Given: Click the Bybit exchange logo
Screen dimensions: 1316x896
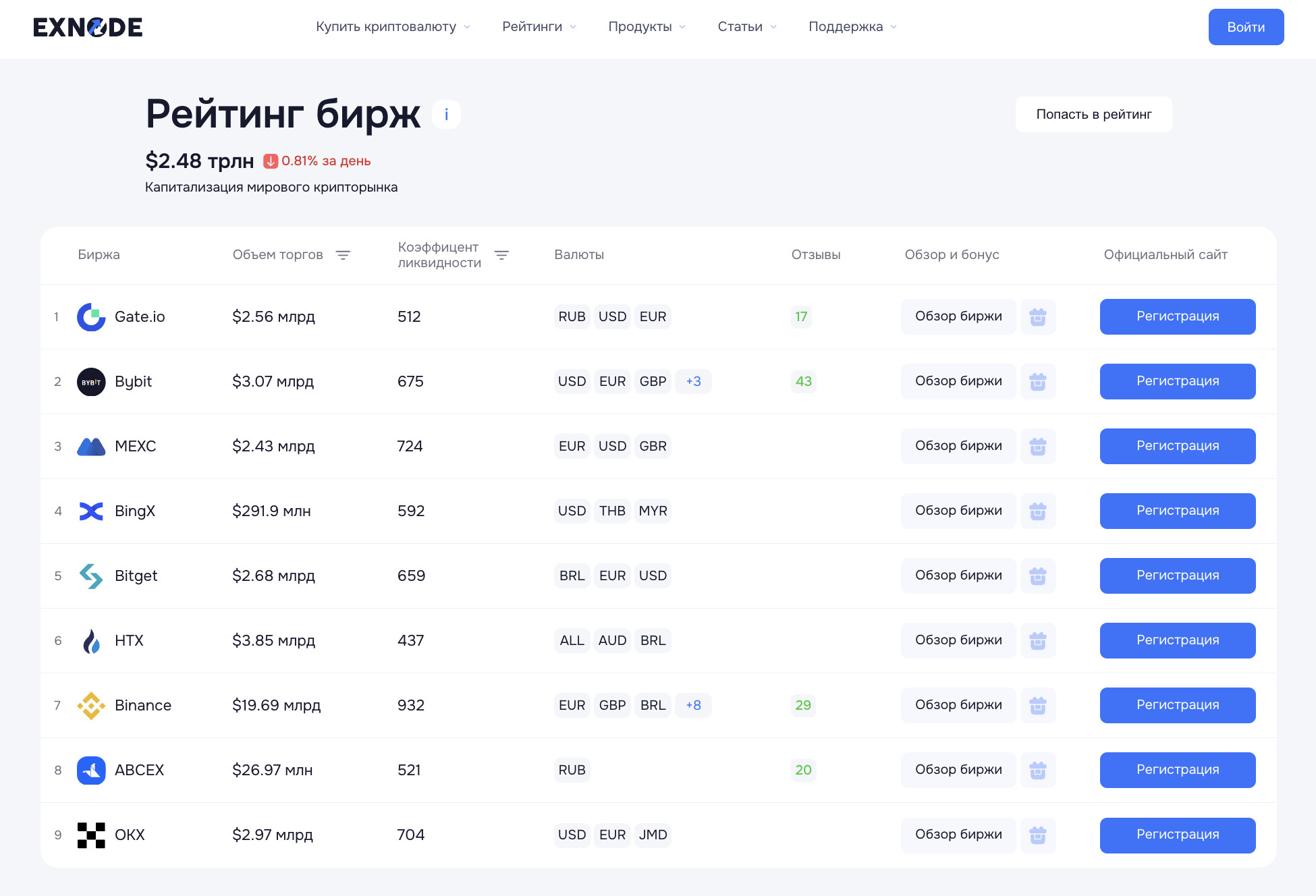Looking at the screenshot, I should (91, 382).
